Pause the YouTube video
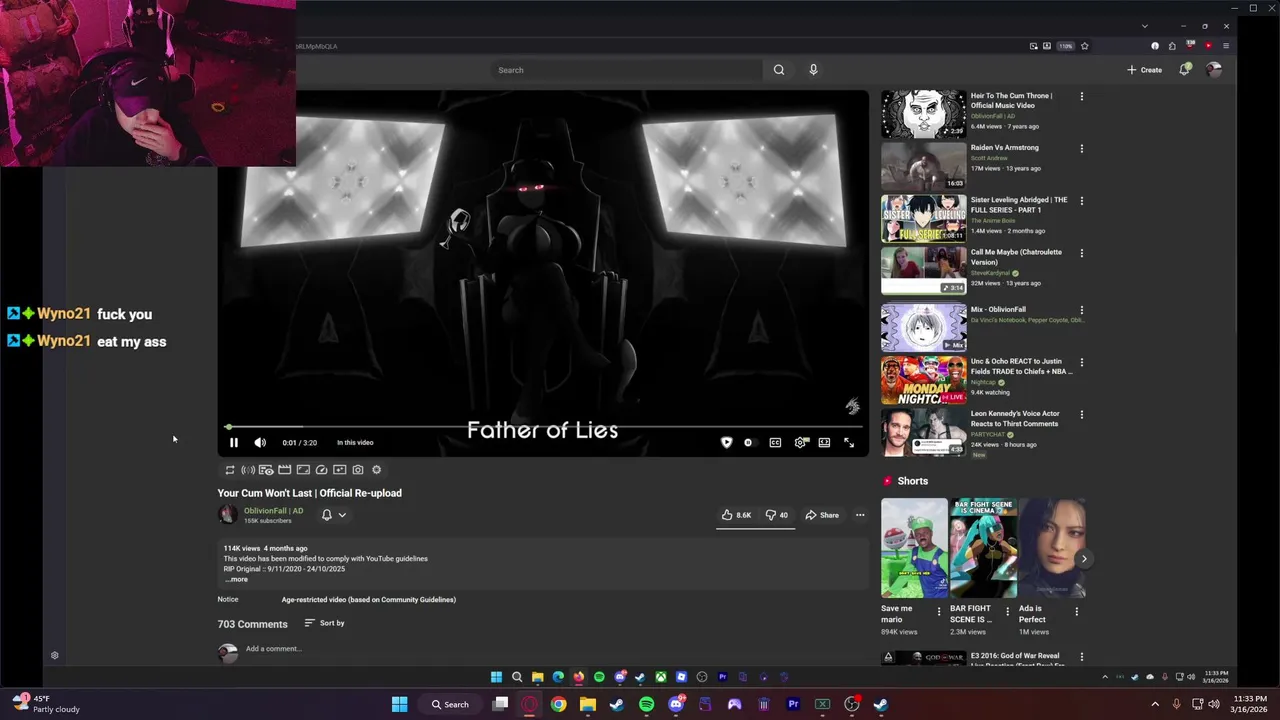 tap(233, 442)
